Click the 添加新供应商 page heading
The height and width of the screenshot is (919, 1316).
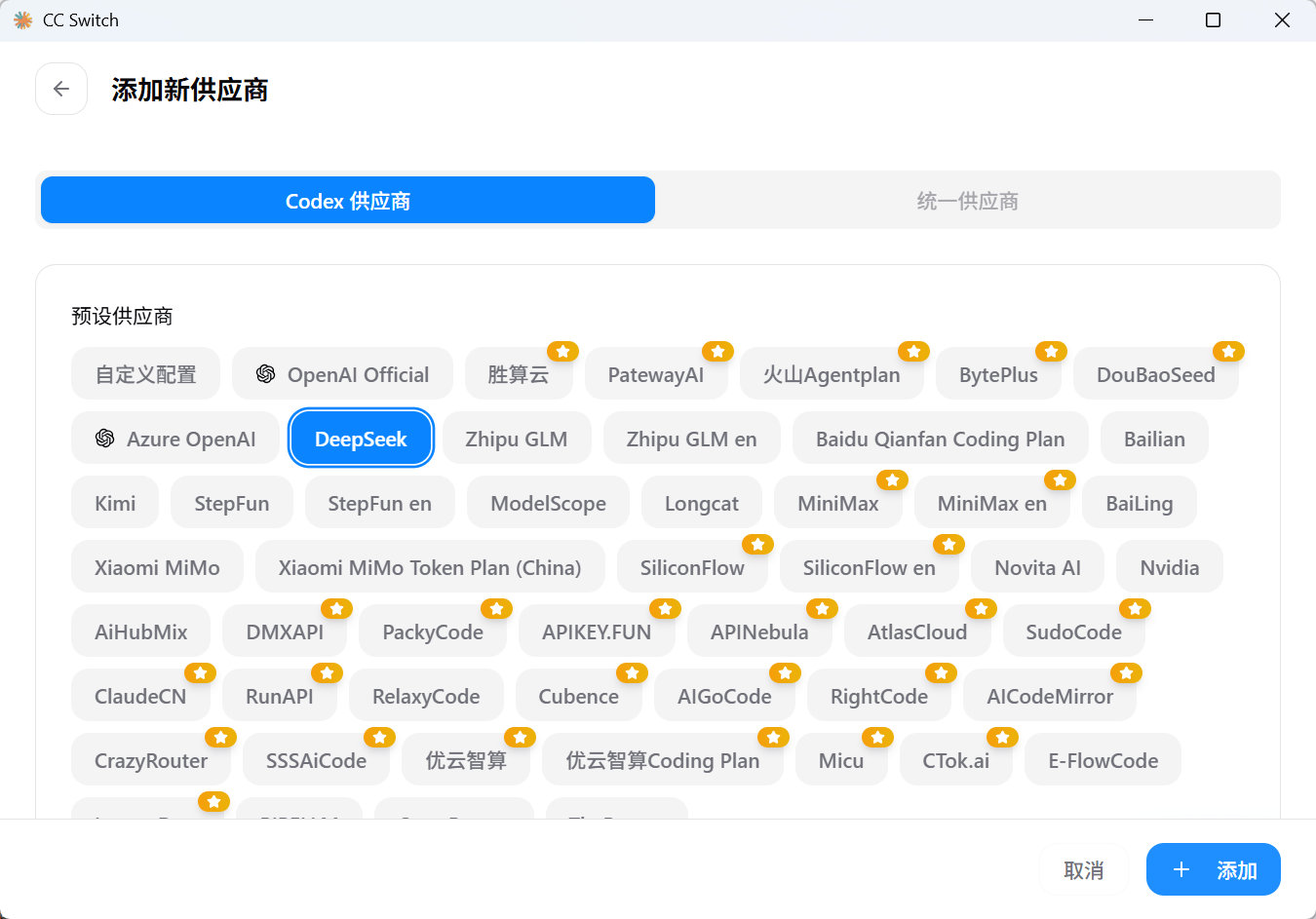[x=190, y=90]
